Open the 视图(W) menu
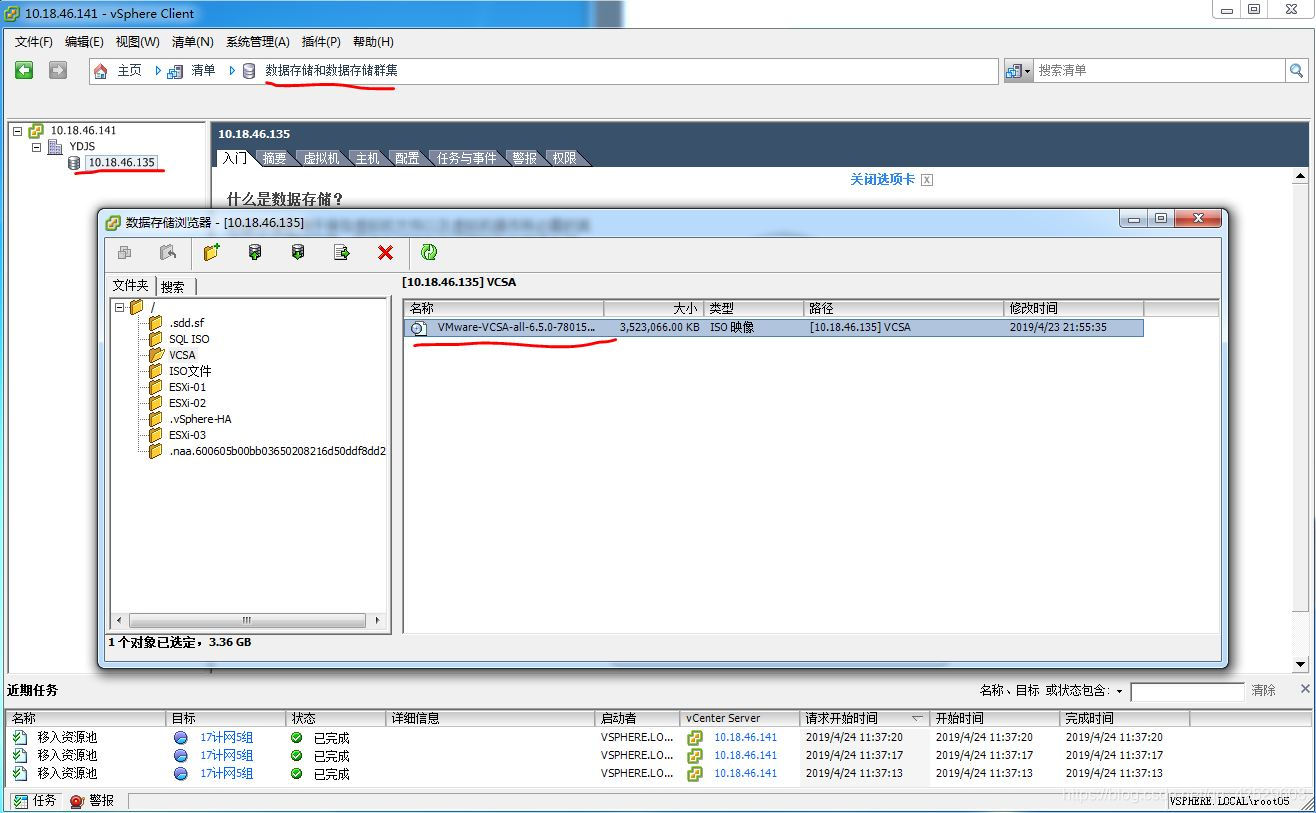1316x813 pixels. 137,42
